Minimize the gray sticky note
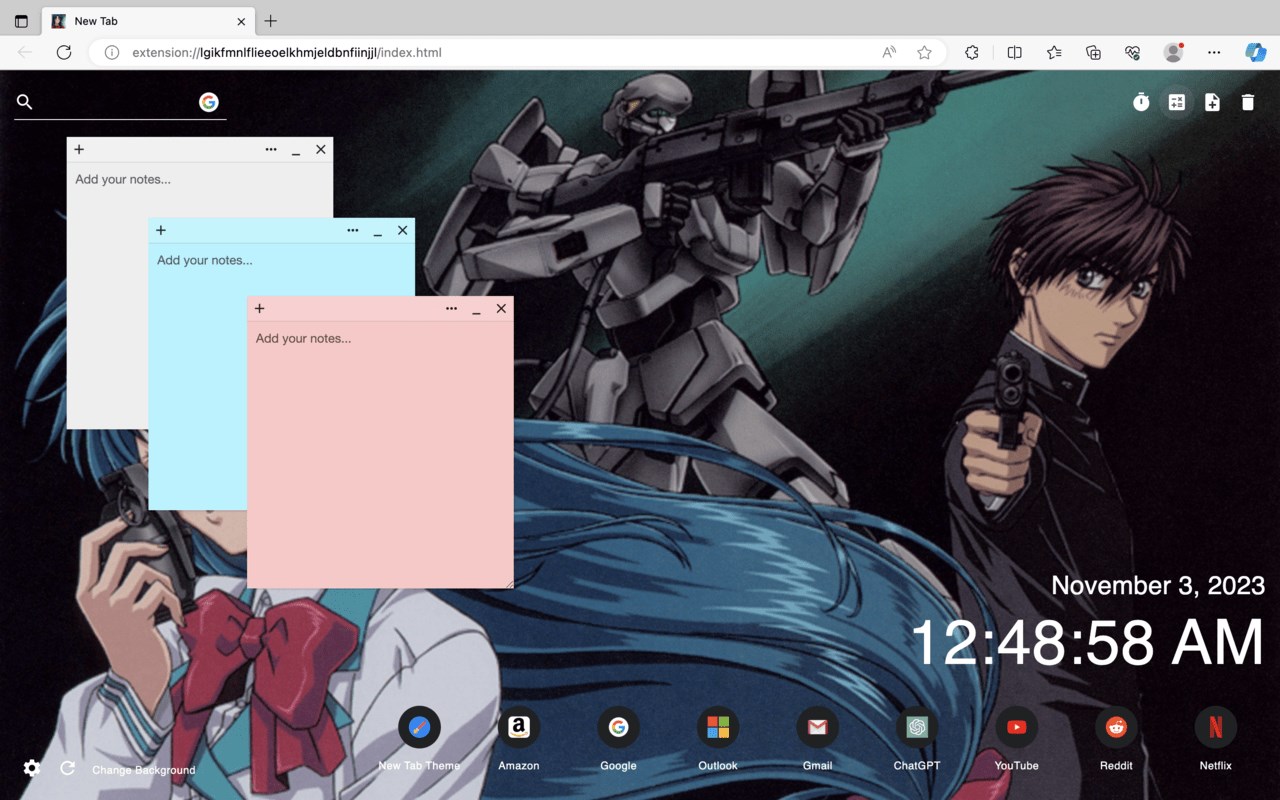Screen dimensions: 1280x800 point(296,150)
